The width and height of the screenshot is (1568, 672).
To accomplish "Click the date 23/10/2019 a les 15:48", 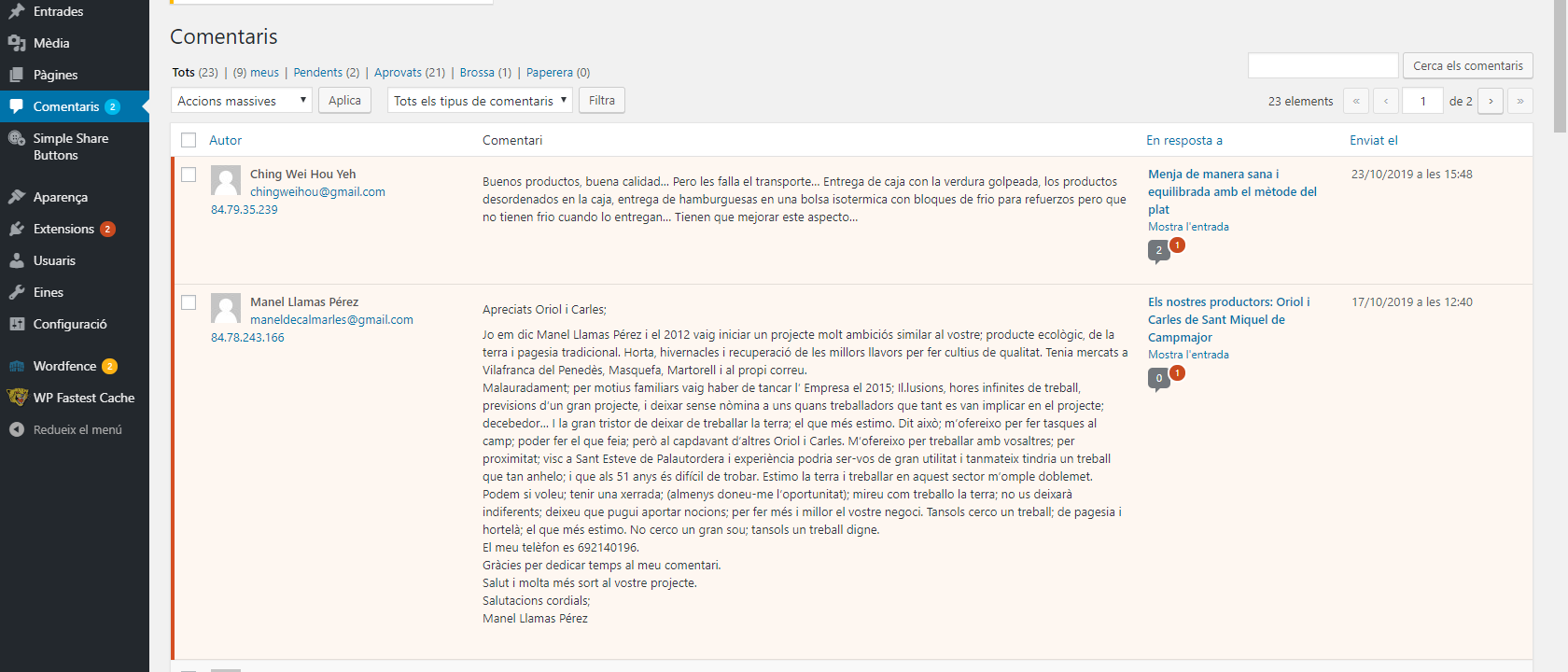I will (x=1412, y=175).
